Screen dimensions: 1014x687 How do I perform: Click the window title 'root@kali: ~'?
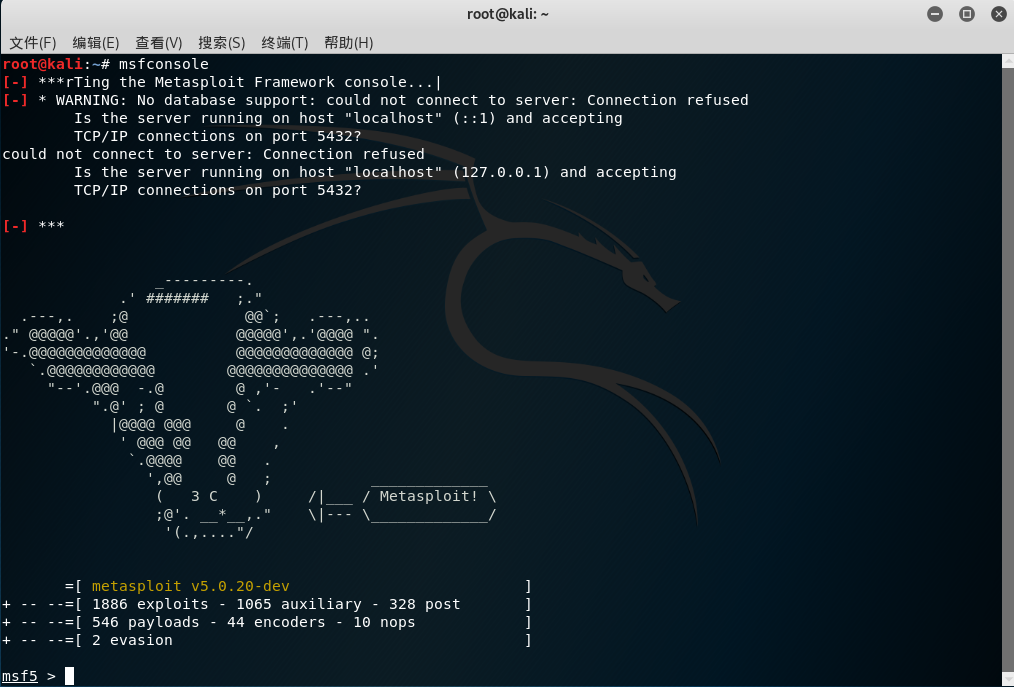click(508, 14)
